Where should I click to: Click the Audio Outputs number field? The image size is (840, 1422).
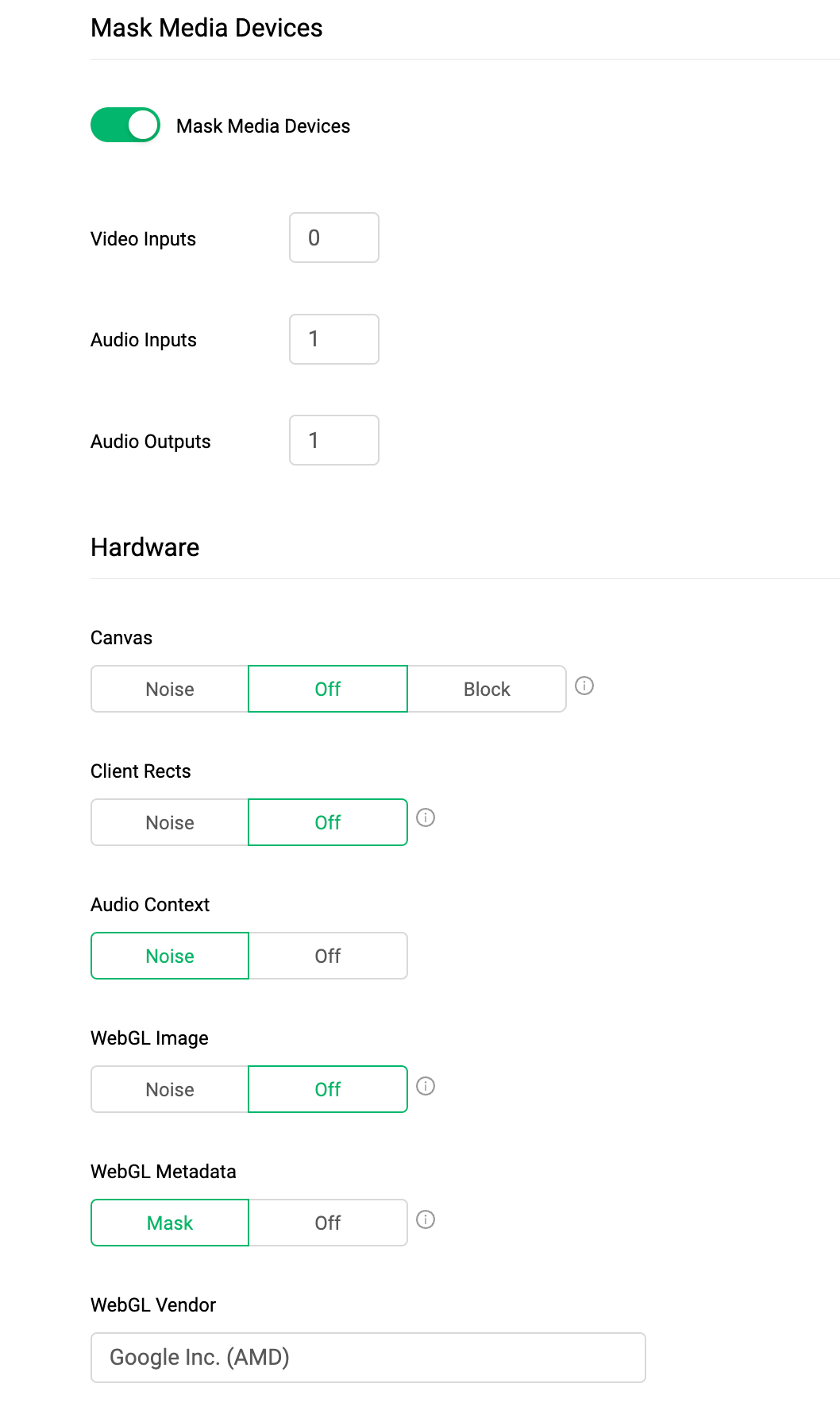334,440
